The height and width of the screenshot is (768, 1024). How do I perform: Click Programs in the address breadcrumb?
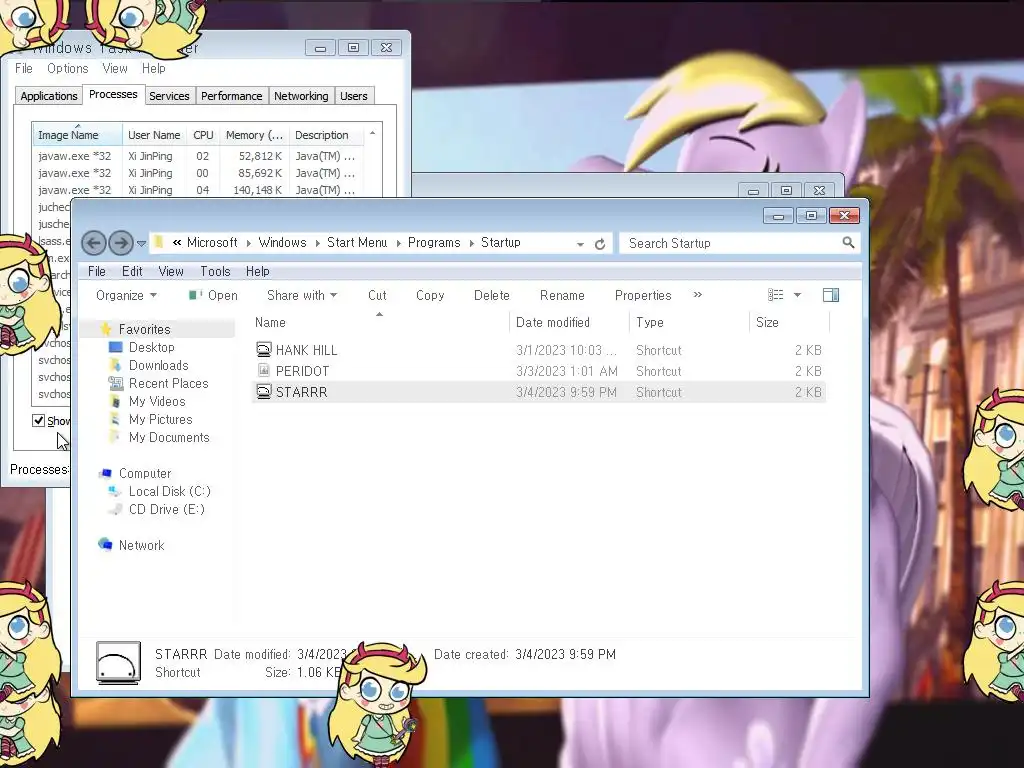coord(434,242)
